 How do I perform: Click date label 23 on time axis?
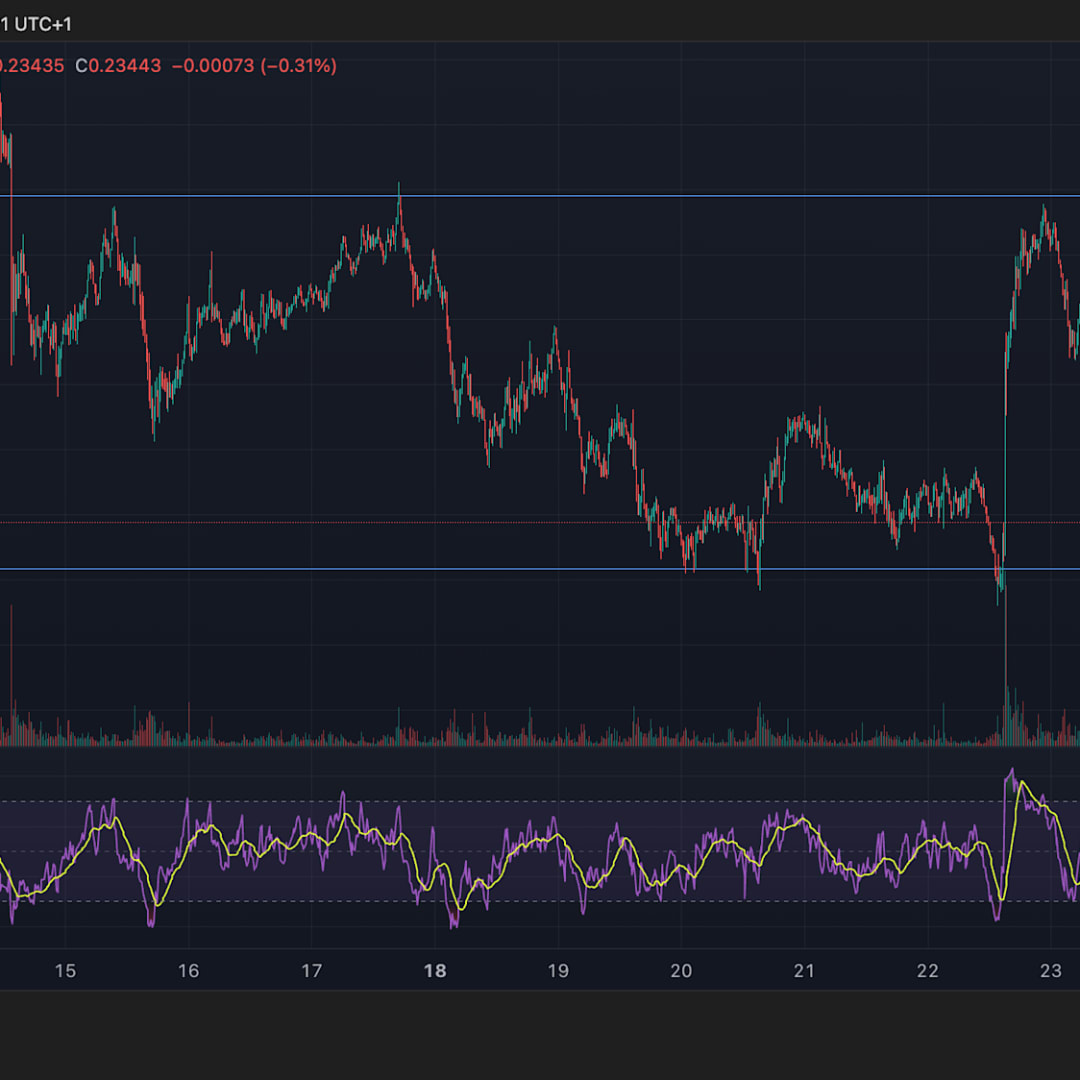coord(1050,970)
